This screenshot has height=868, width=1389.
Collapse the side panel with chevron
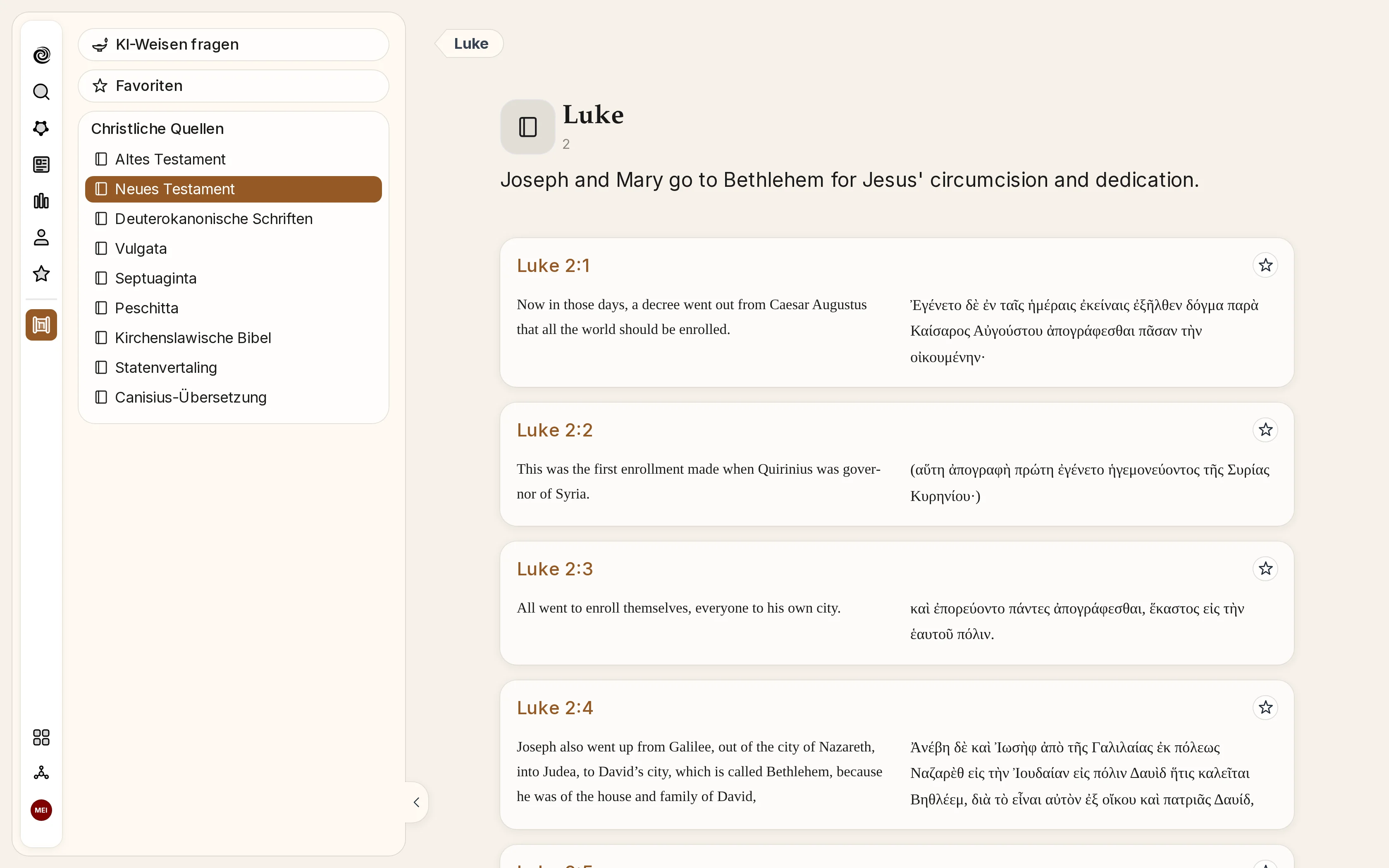tap(417, 802)
